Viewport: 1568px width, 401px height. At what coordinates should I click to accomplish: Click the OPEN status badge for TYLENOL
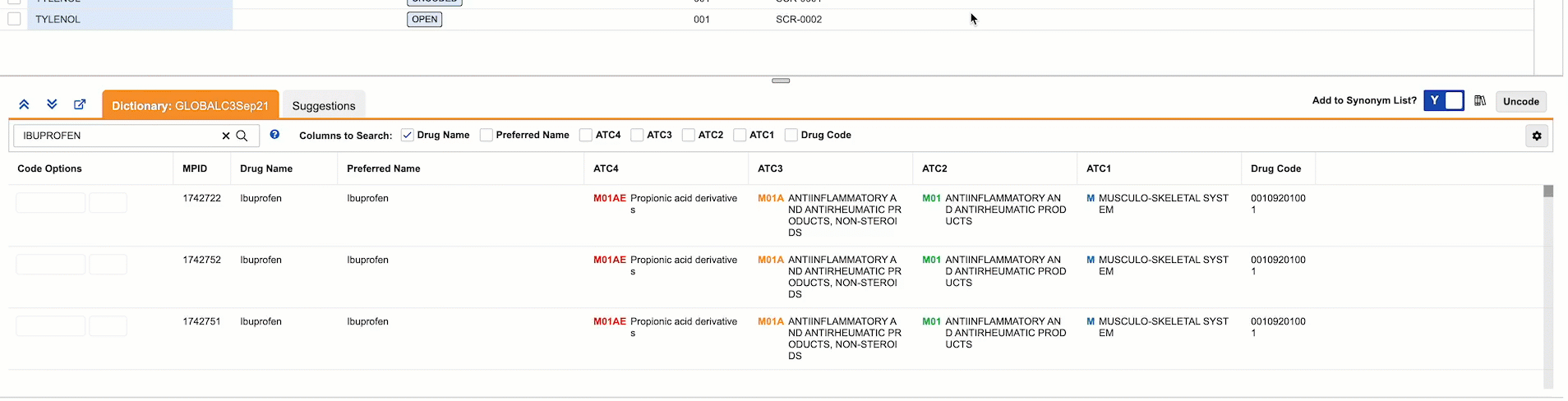click(424, 20)
